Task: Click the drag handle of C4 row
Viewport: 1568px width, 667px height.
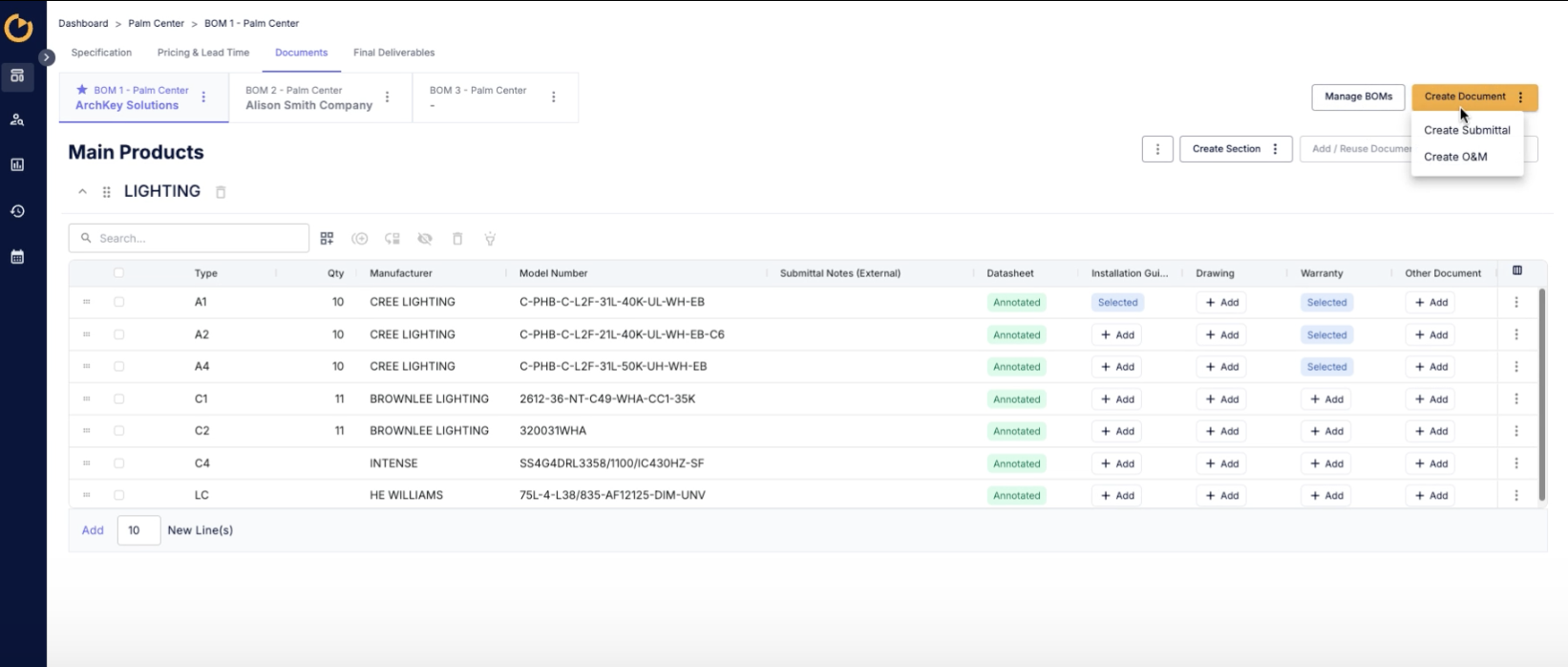Action: (87, 463)
